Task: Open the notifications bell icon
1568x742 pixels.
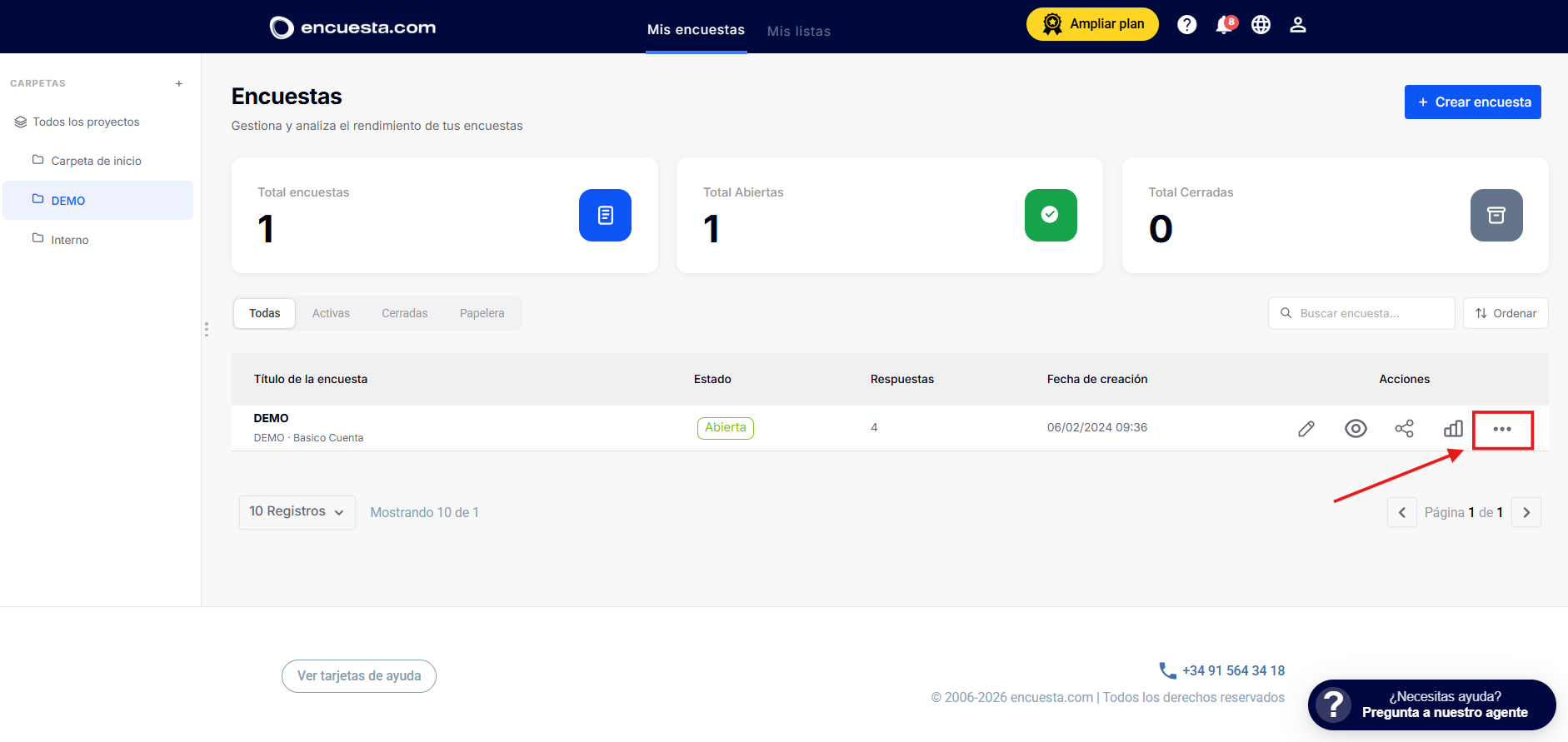Action: [x=1224, y=25]
